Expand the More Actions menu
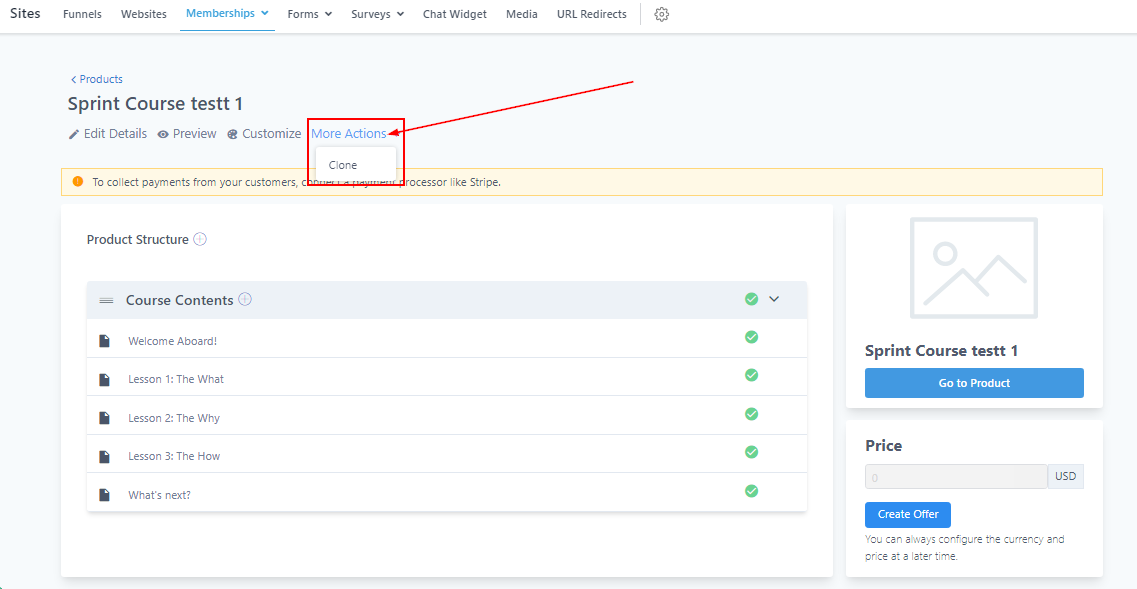This screenshot has width=1137, height=589. point(348,134)
